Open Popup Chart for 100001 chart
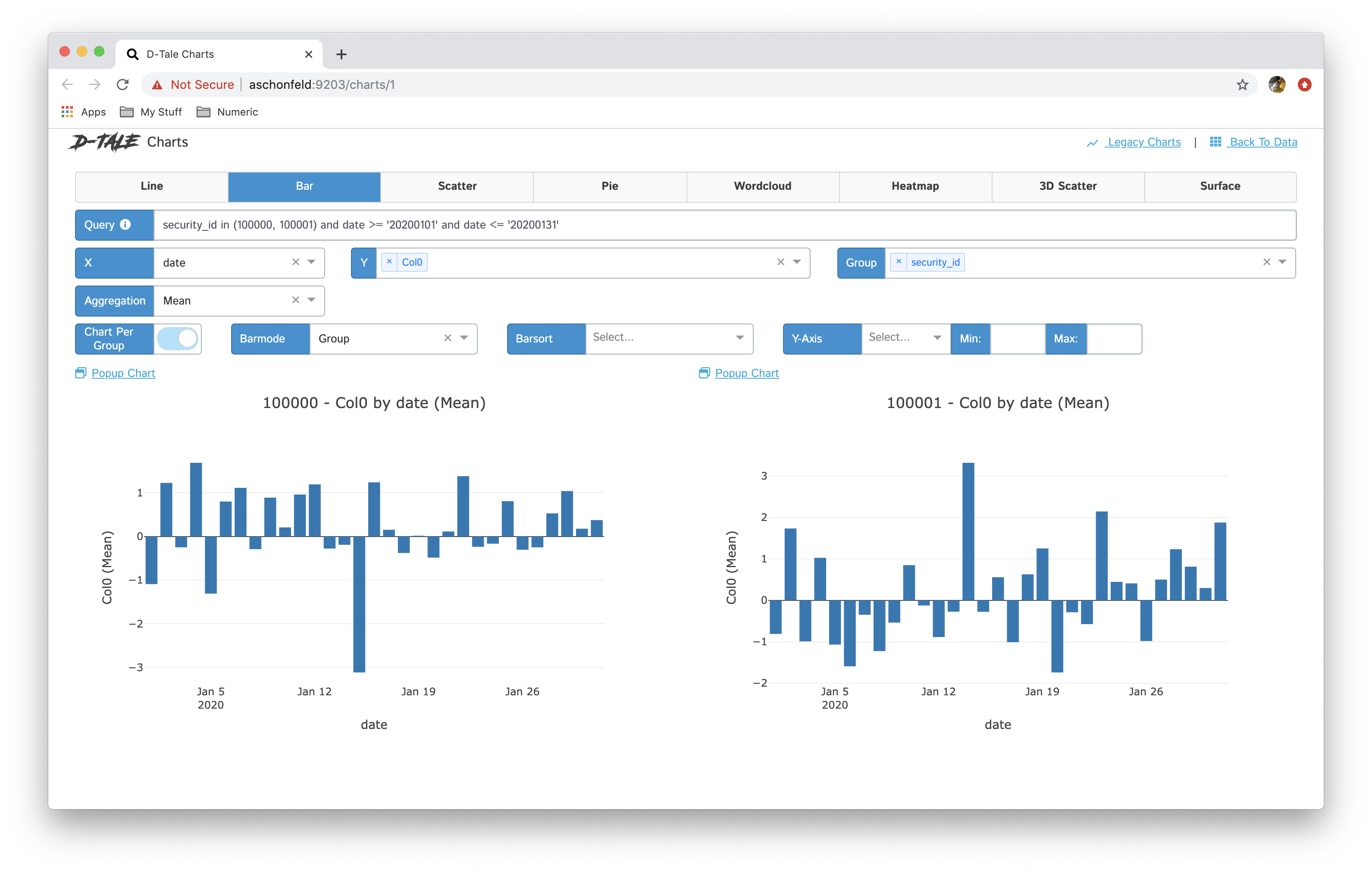The height and width of the screenshot is (873, 1372). pyautogui.click(x=746, y=373)
